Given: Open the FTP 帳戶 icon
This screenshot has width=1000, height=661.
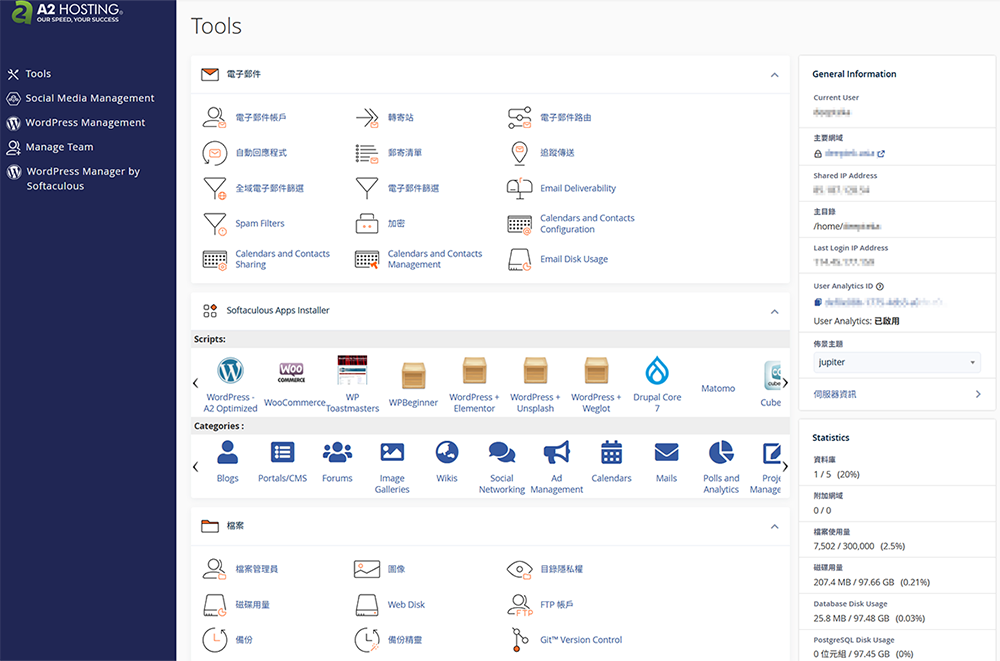Looking at the screenshot, I should coord(520,604).
